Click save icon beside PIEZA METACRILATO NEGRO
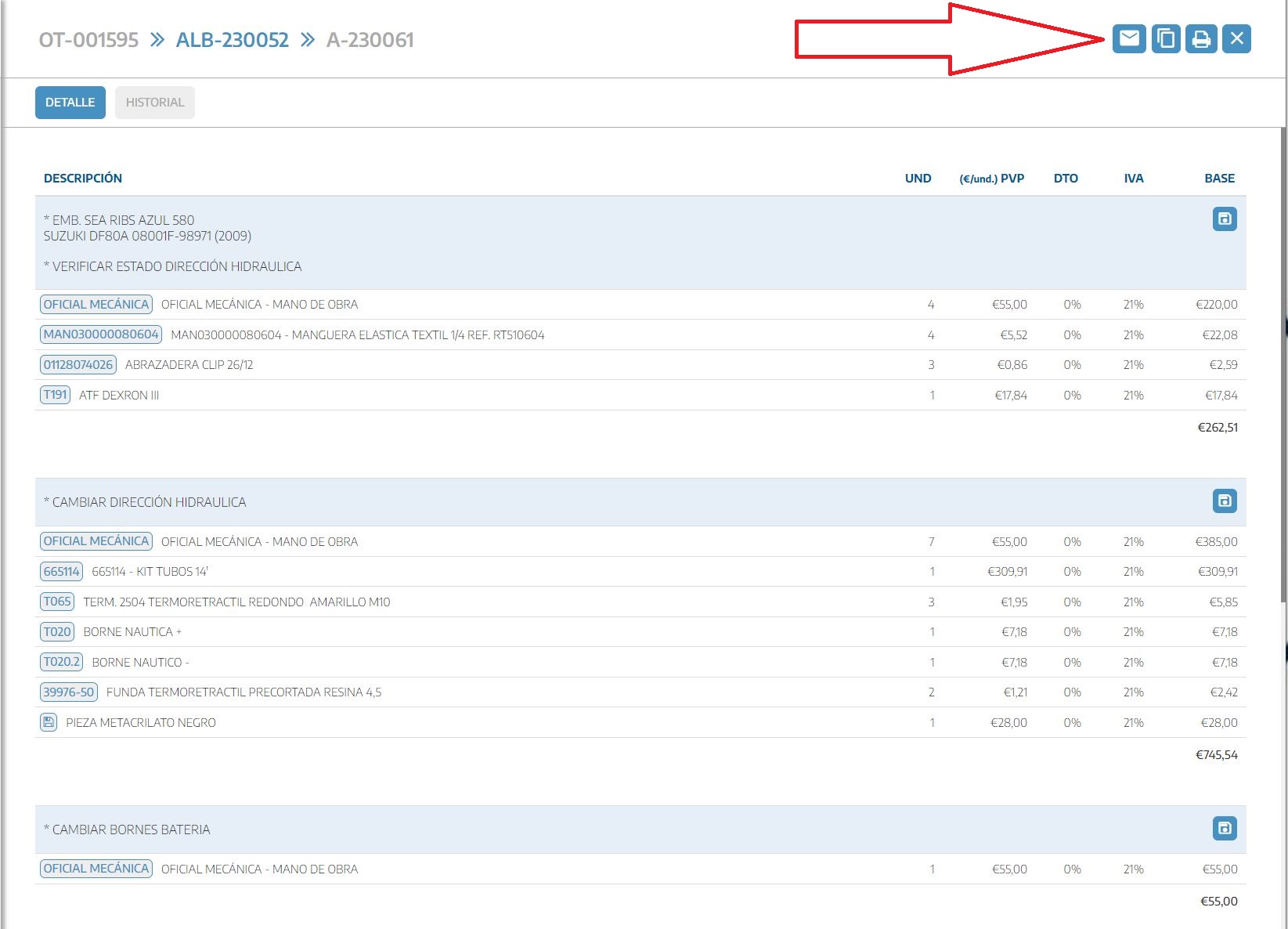 pos(49,722)
